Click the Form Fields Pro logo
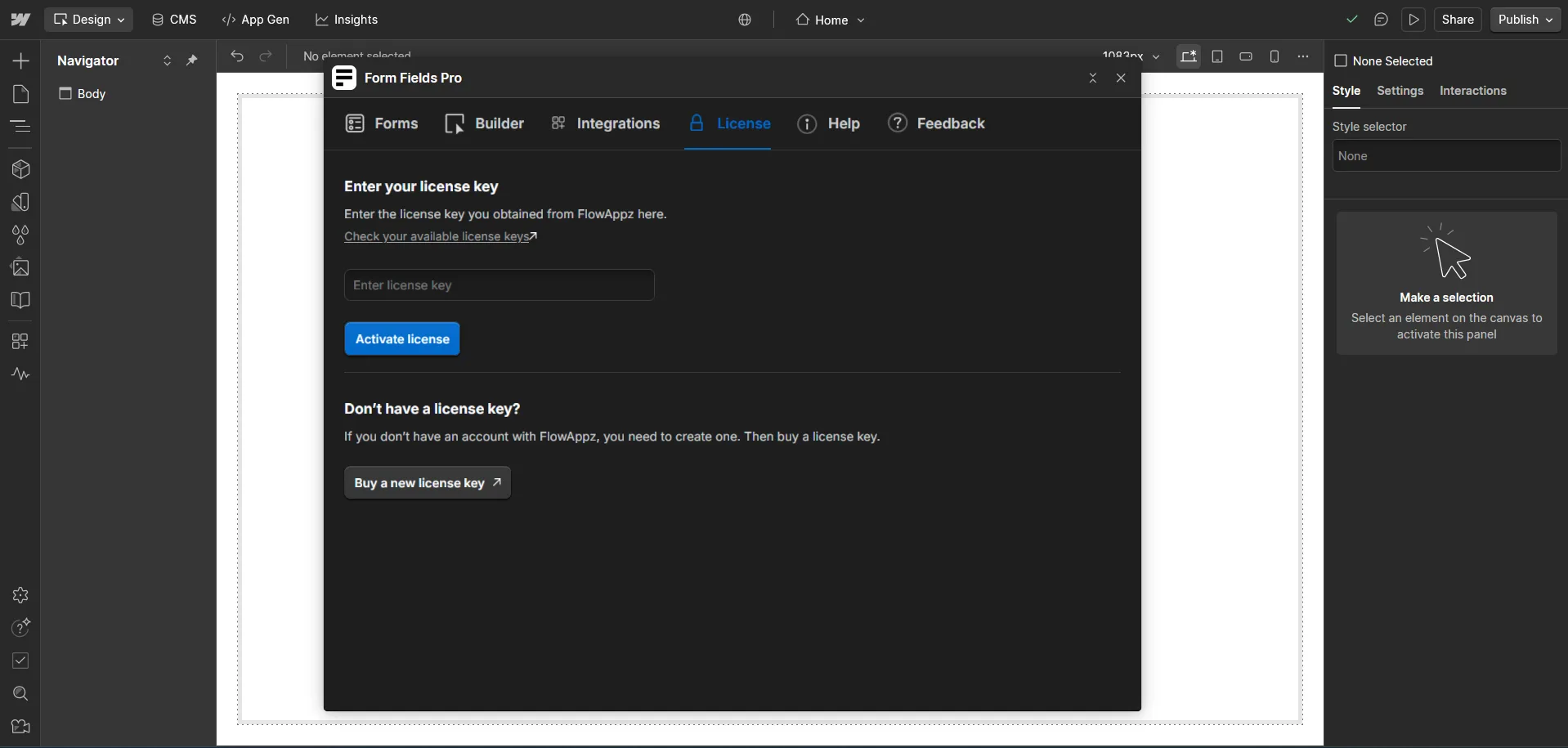The width and height of the screenshot is (1568, 748). [x=344, y=78]
